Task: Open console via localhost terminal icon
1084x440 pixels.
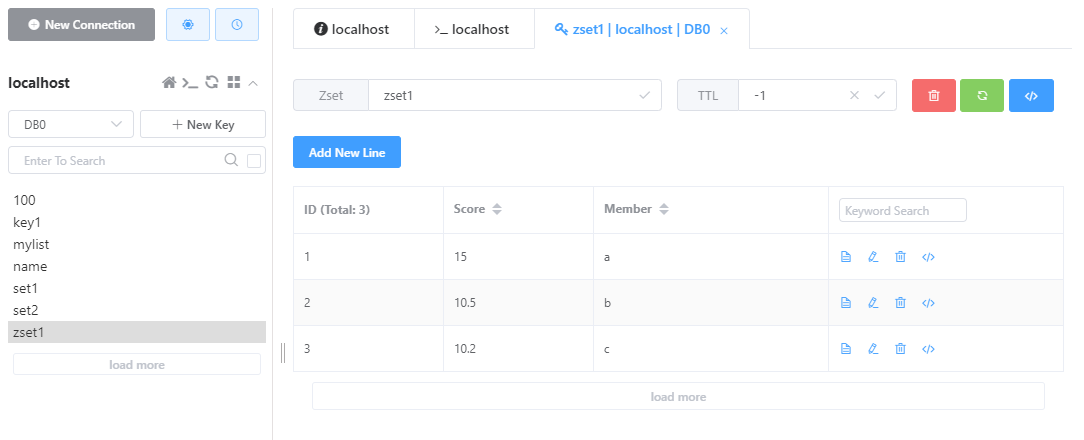Action: pos(190,83)
